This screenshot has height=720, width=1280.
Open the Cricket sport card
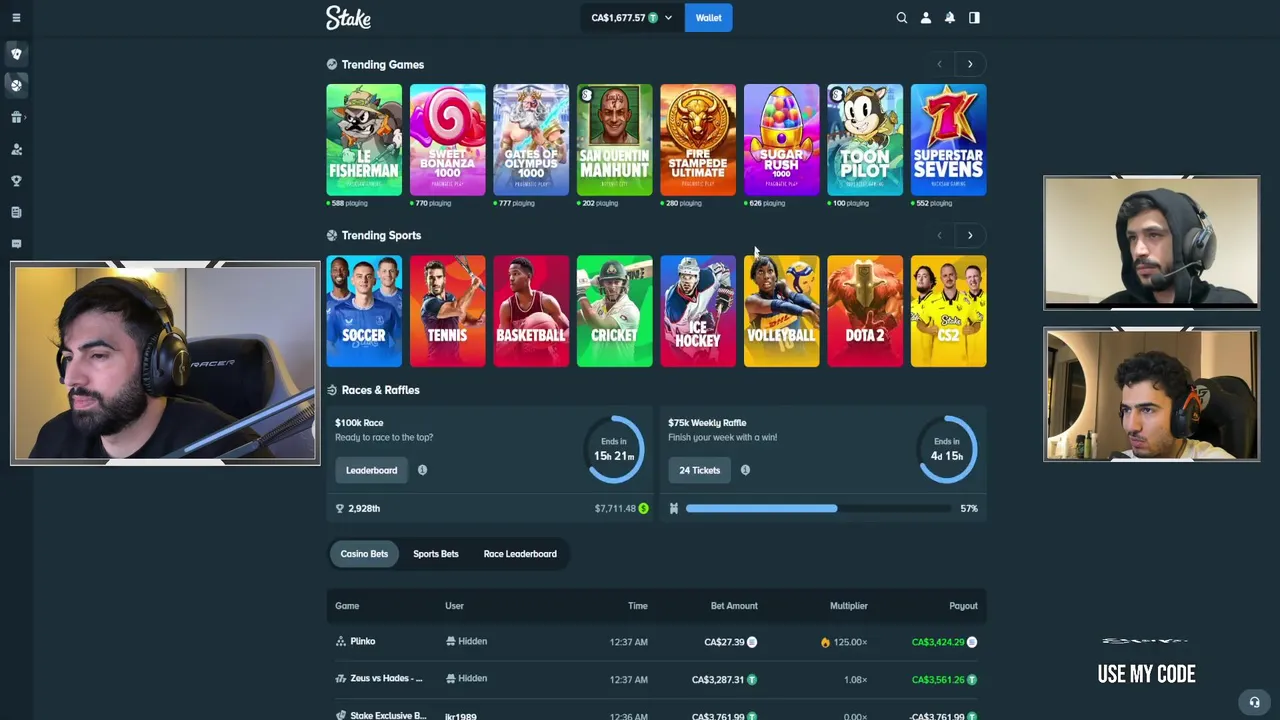pyautogui.click(x=615, y=311)
